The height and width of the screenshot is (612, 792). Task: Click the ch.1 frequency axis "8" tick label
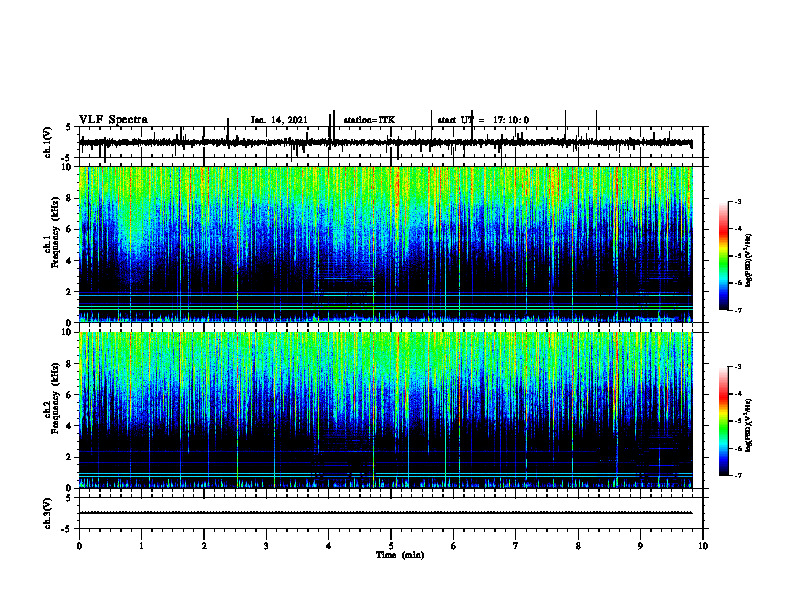point(70,198)
